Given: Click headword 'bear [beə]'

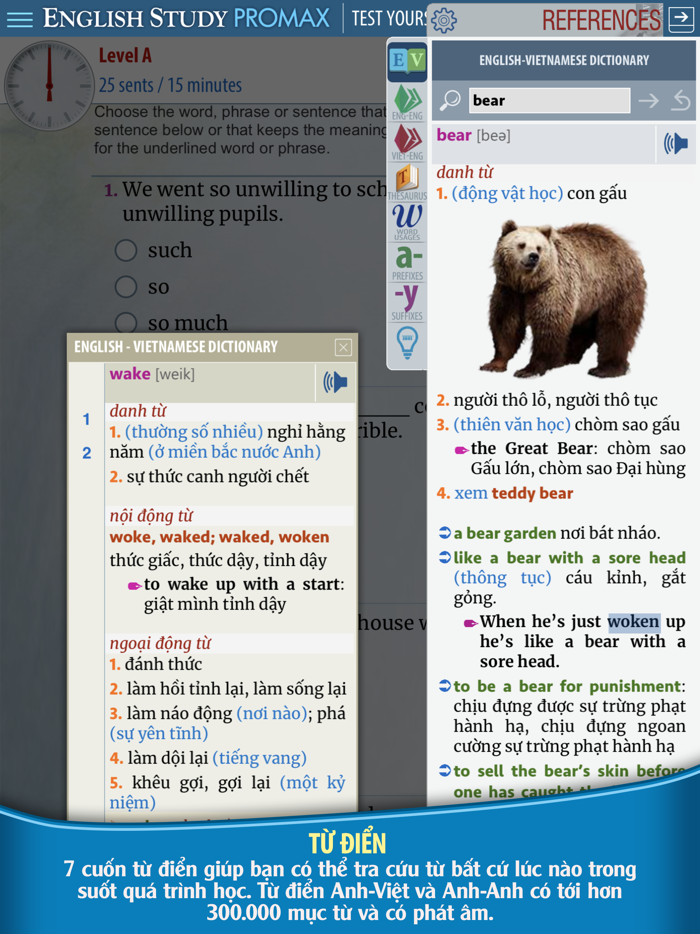Looking at the screenshot, I should coord(474,136).
